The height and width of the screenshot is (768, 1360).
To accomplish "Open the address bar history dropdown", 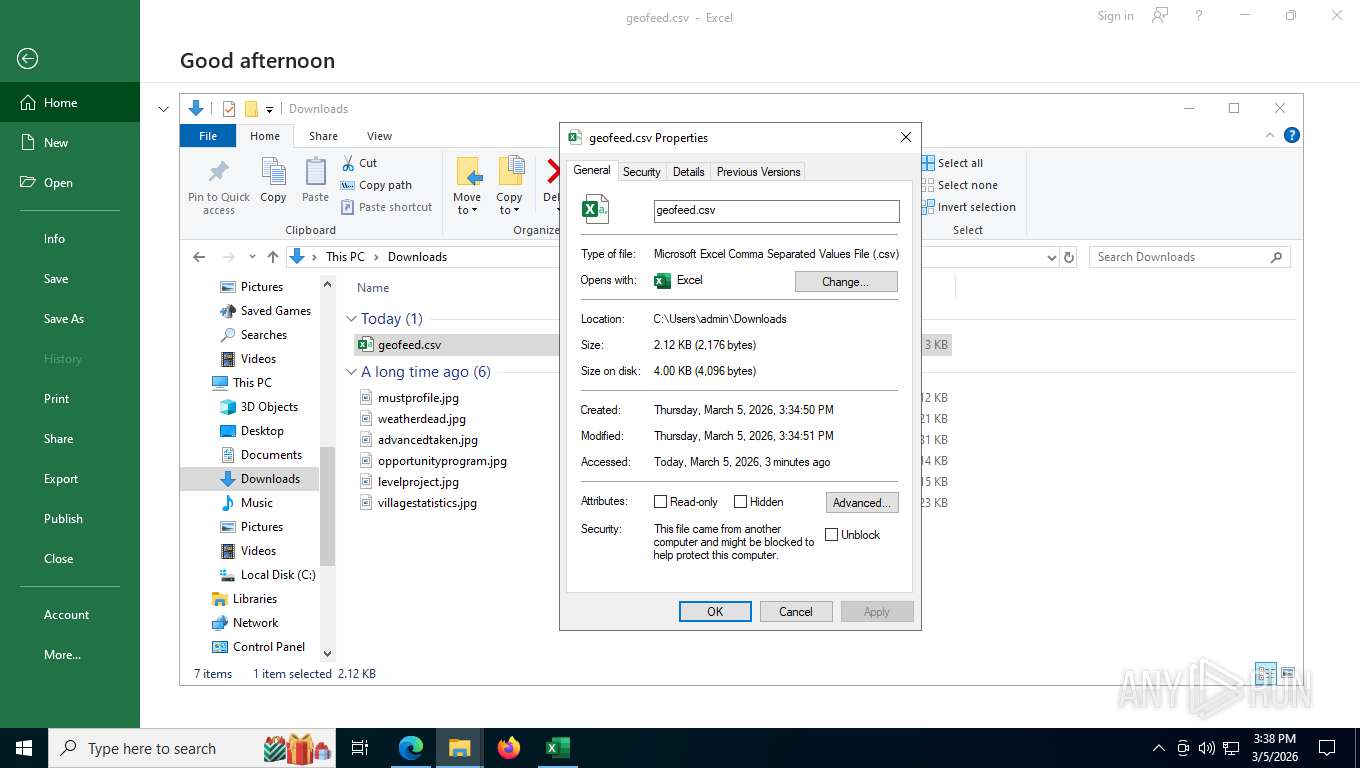I will click(1051, 257).
